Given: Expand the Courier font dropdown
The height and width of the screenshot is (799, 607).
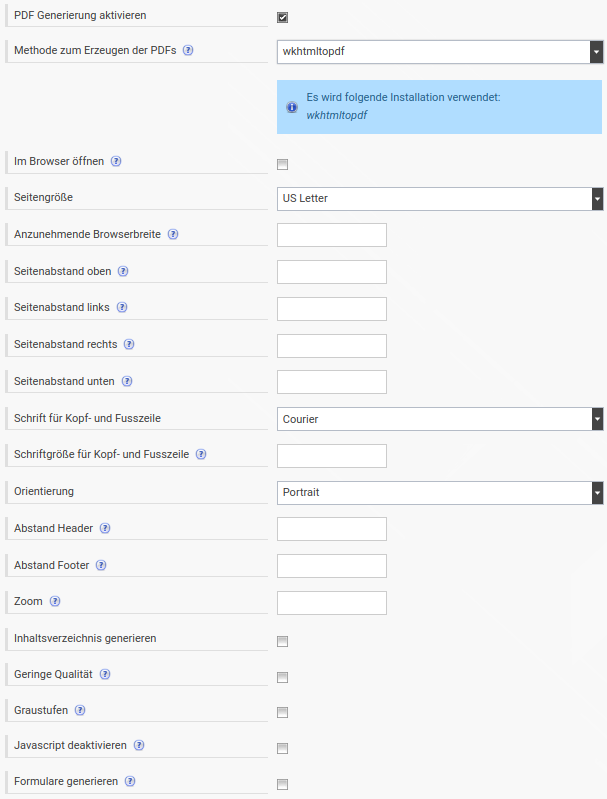Looking at the screenshot, I should coord(440,419).
